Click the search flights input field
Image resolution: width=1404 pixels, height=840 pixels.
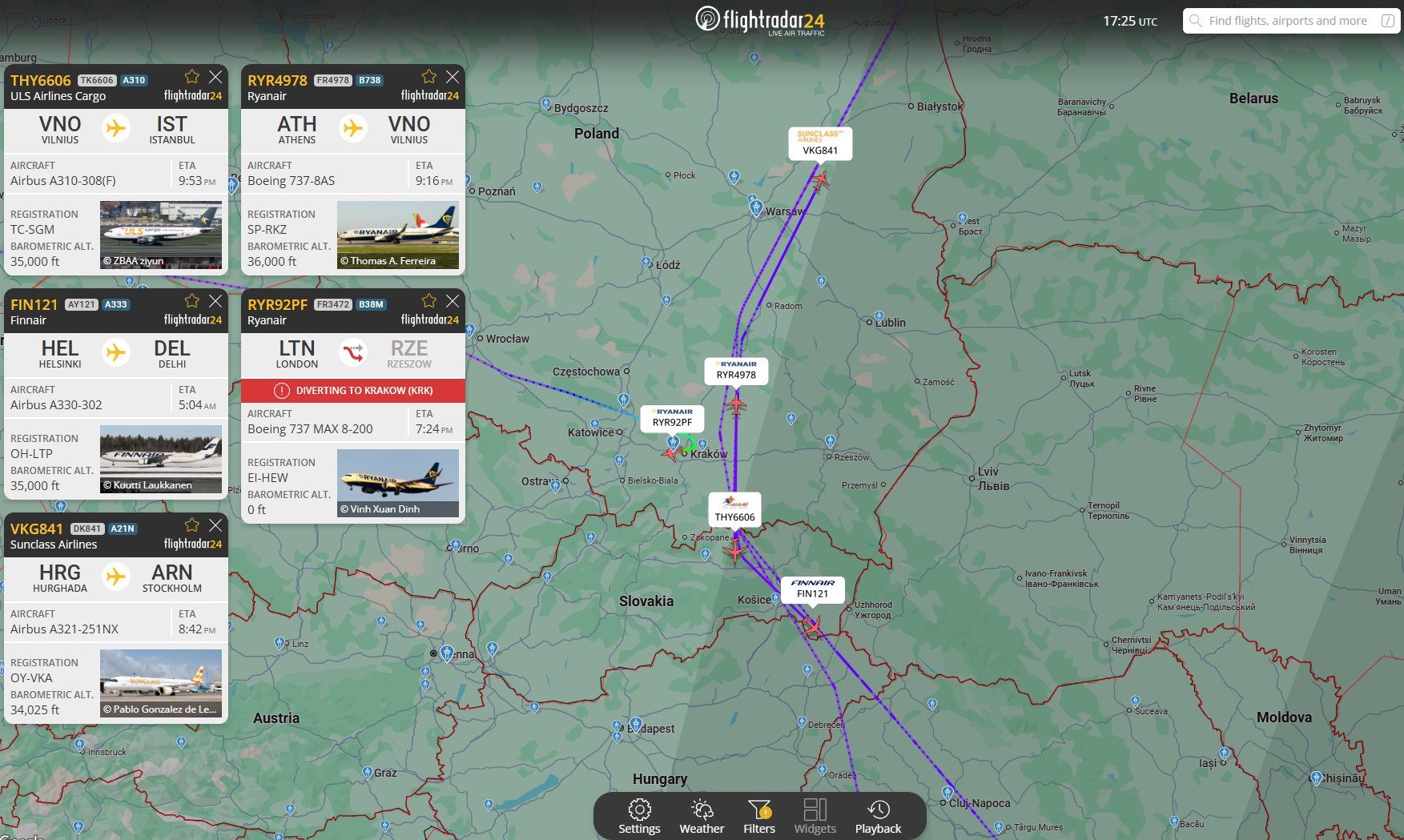(x=1289, y=21)
